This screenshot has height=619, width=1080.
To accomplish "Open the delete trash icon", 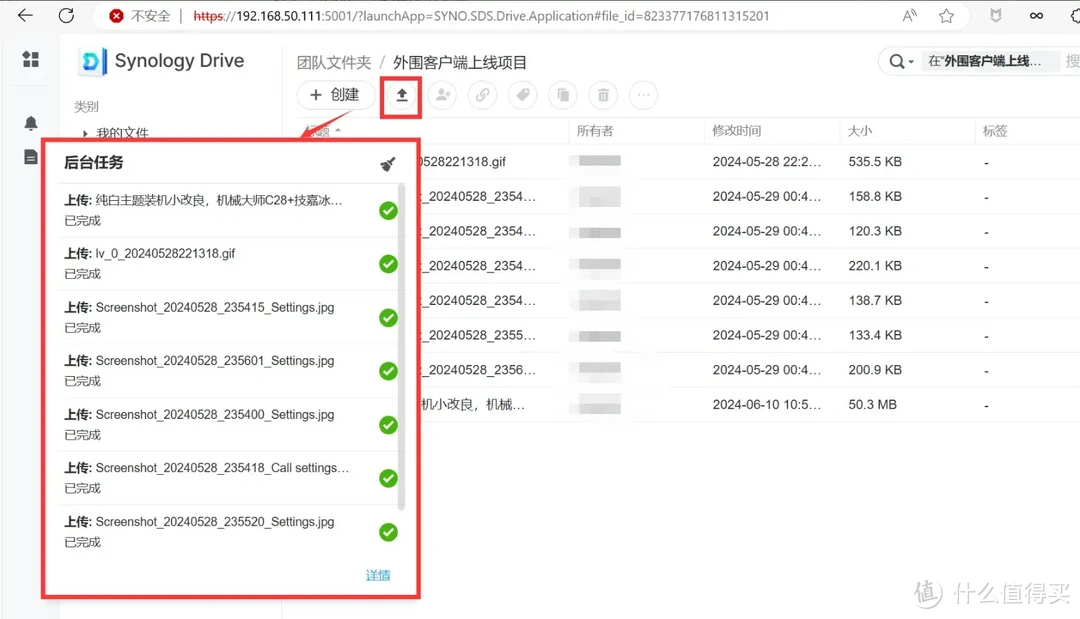I will (x=602, y=95).
